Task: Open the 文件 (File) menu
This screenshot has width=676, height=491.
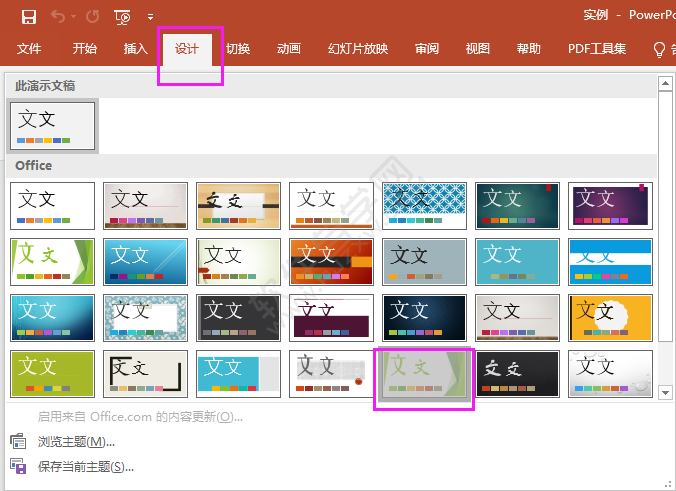Action: [29, 49]
